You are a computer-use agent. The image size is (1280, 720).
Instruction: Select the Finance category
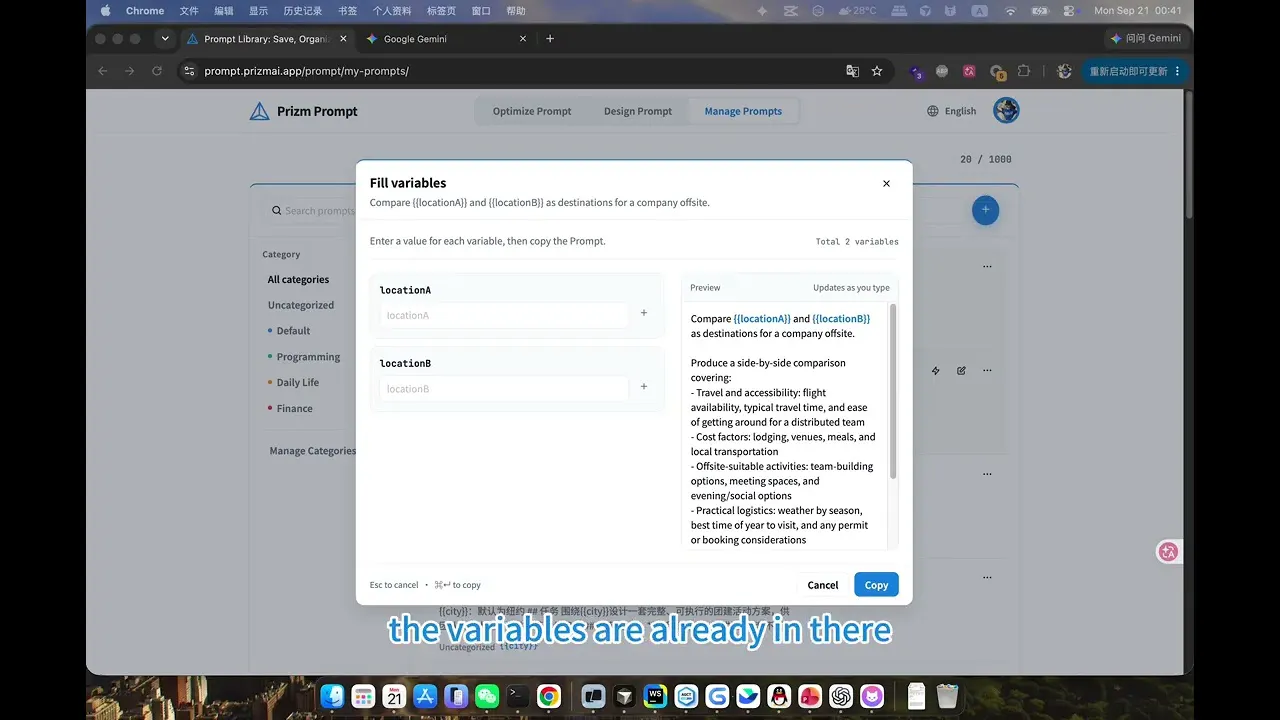(x=290, y=409)
